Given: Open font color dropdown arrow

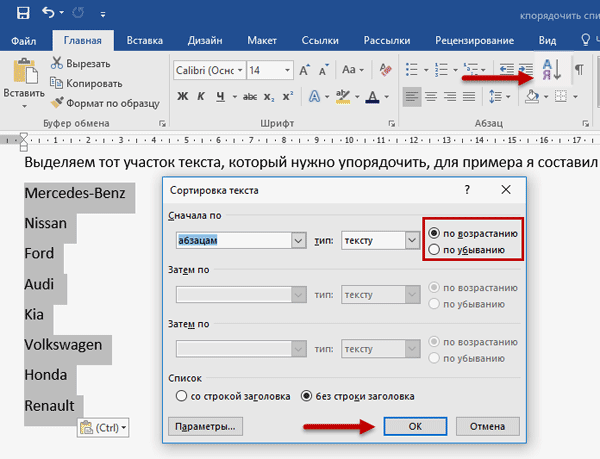Looking at the screenshot, I should tap(387, 97).
